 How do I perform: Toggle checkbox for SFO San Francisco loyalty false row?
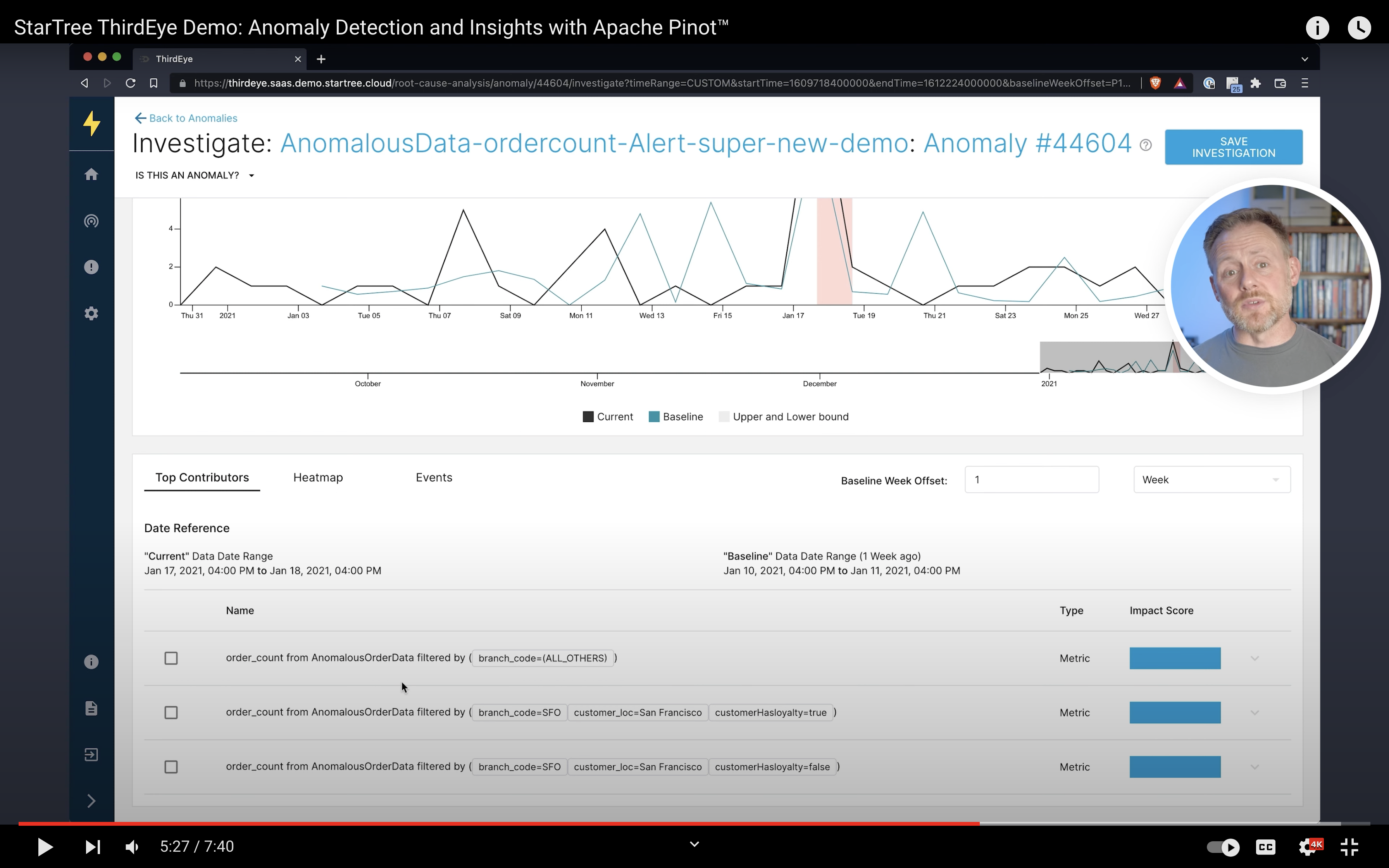tap(170, 767)
